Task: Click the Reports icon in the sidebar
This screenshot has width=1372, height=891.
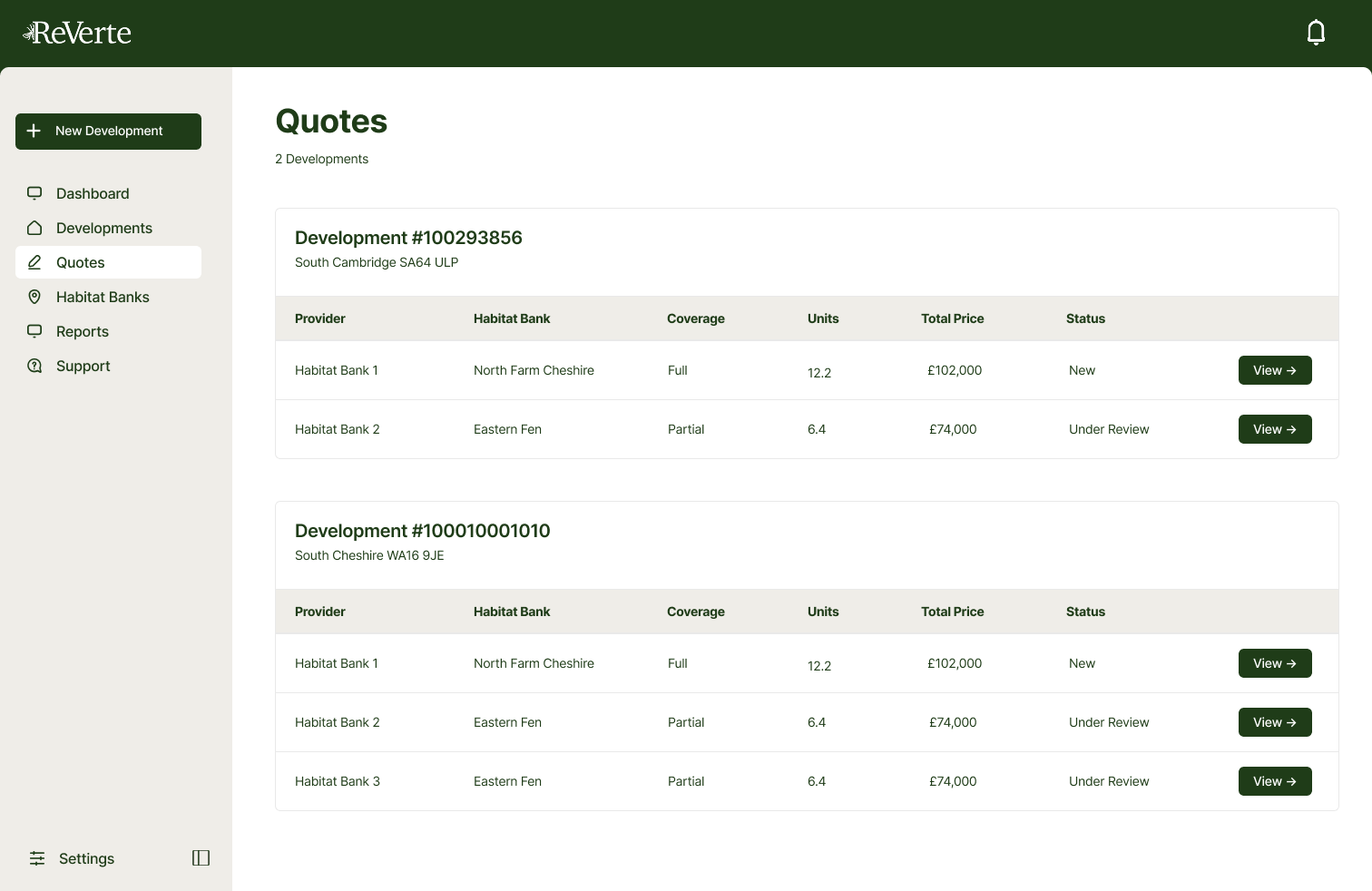Action: click(34, 331)
